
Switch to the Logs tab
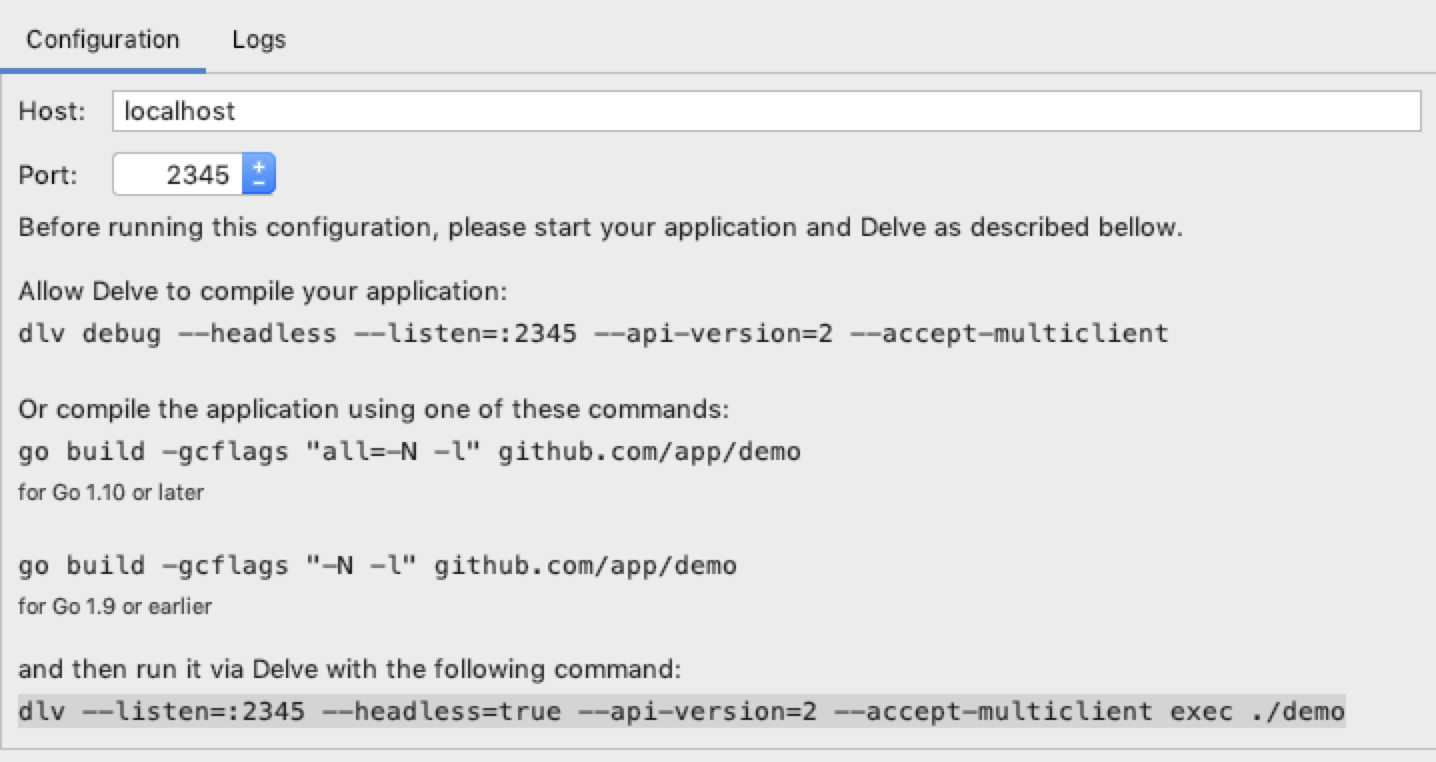[259, 40]
